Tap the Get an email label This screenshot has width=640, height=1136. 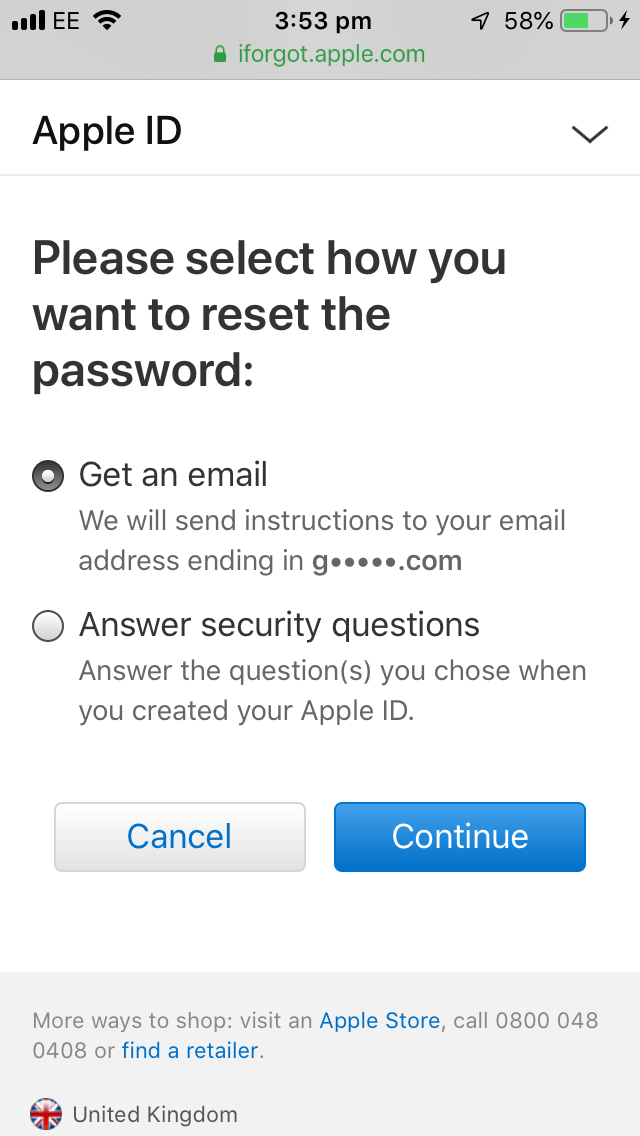point(173,474)
